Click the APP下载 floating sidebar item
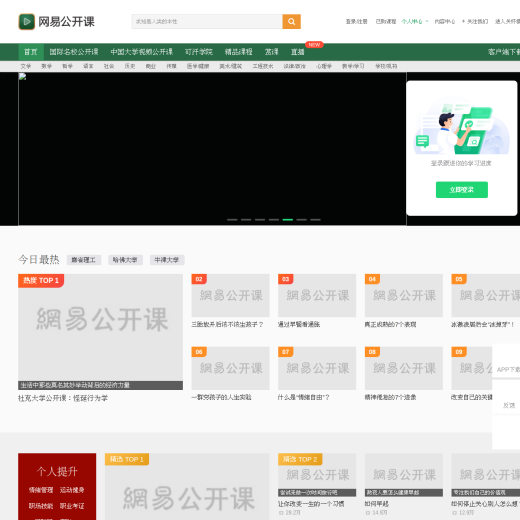Screen dimensions: 520x520 pyautogui.click(x=507, y=363)
